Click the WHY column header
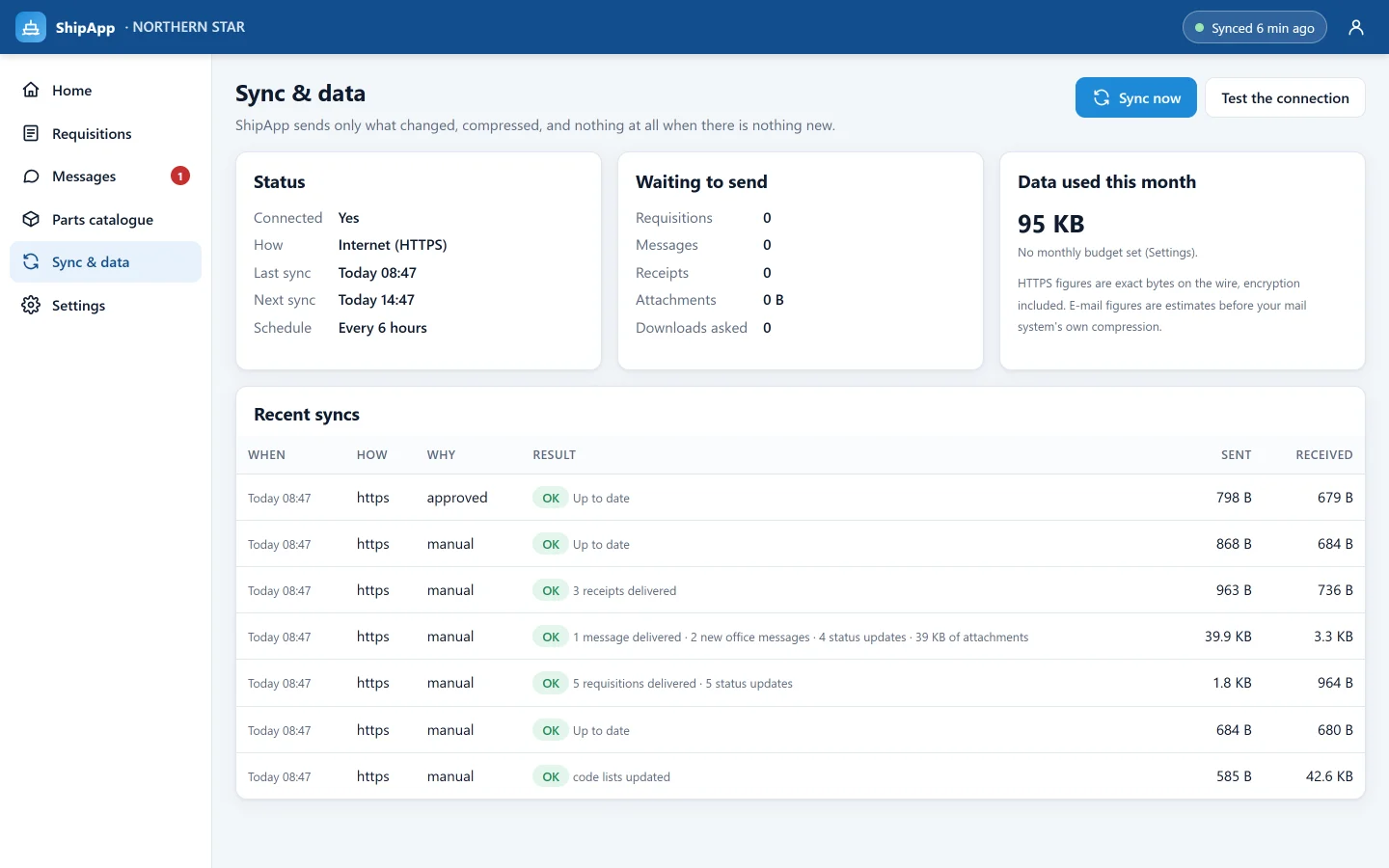Viewport: 1389px width, 868px height. (441, 454)
